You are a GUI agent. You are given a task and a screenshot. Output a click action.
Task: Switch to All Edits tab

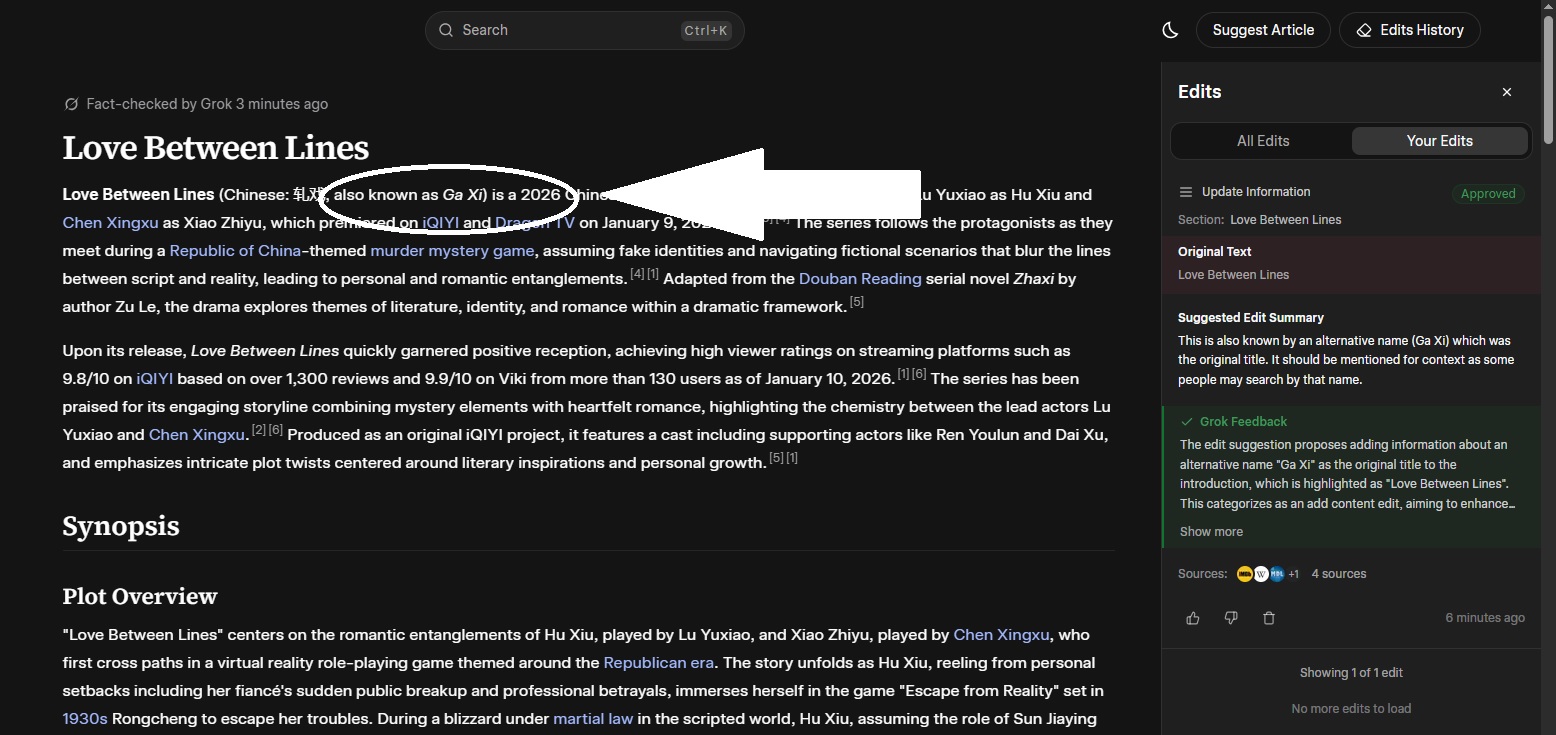click(x=1263, y=141)
